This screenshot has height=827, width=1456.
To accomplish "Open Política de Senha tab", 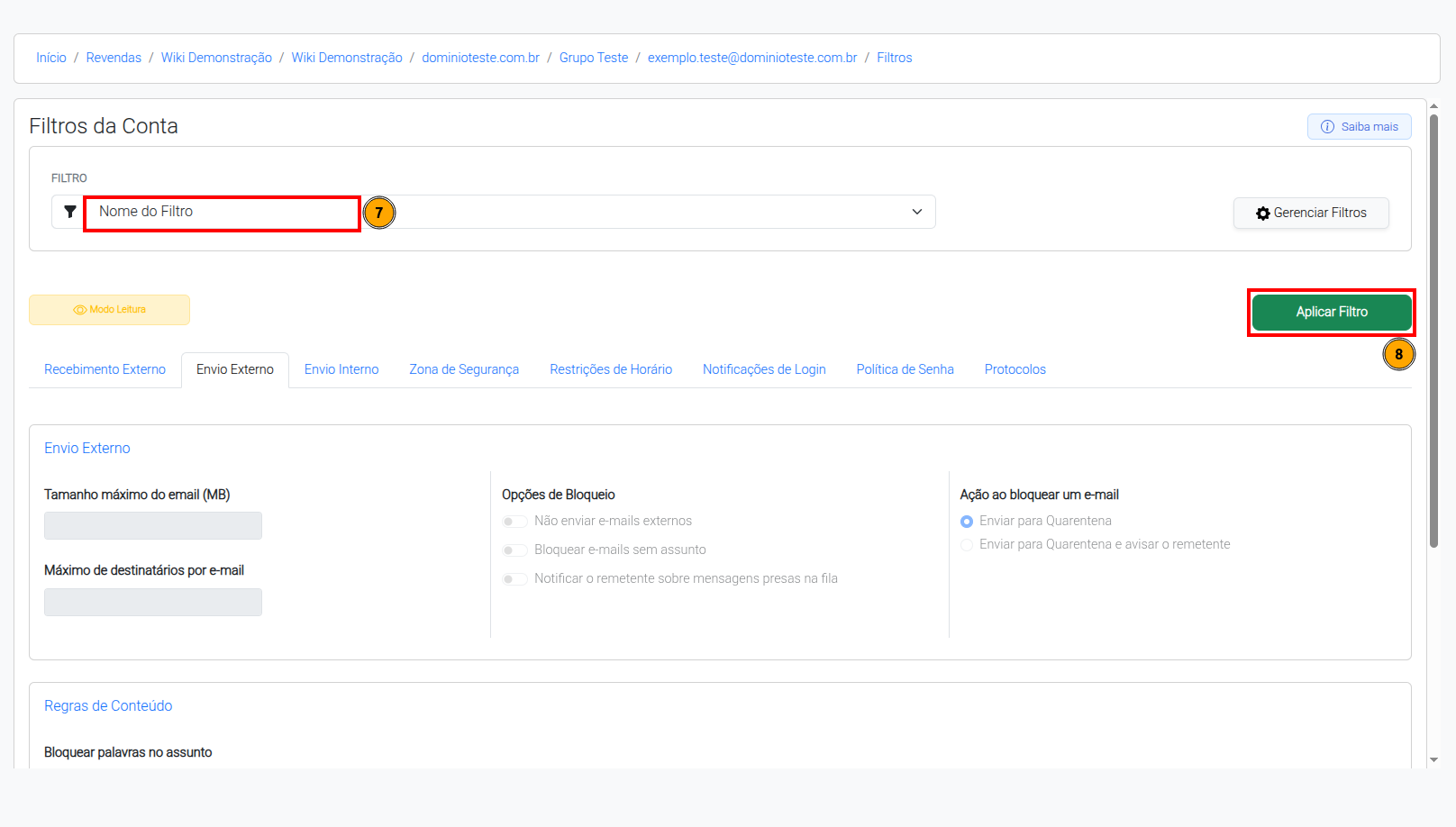I will pyautogui.click(x=905, y=369).
